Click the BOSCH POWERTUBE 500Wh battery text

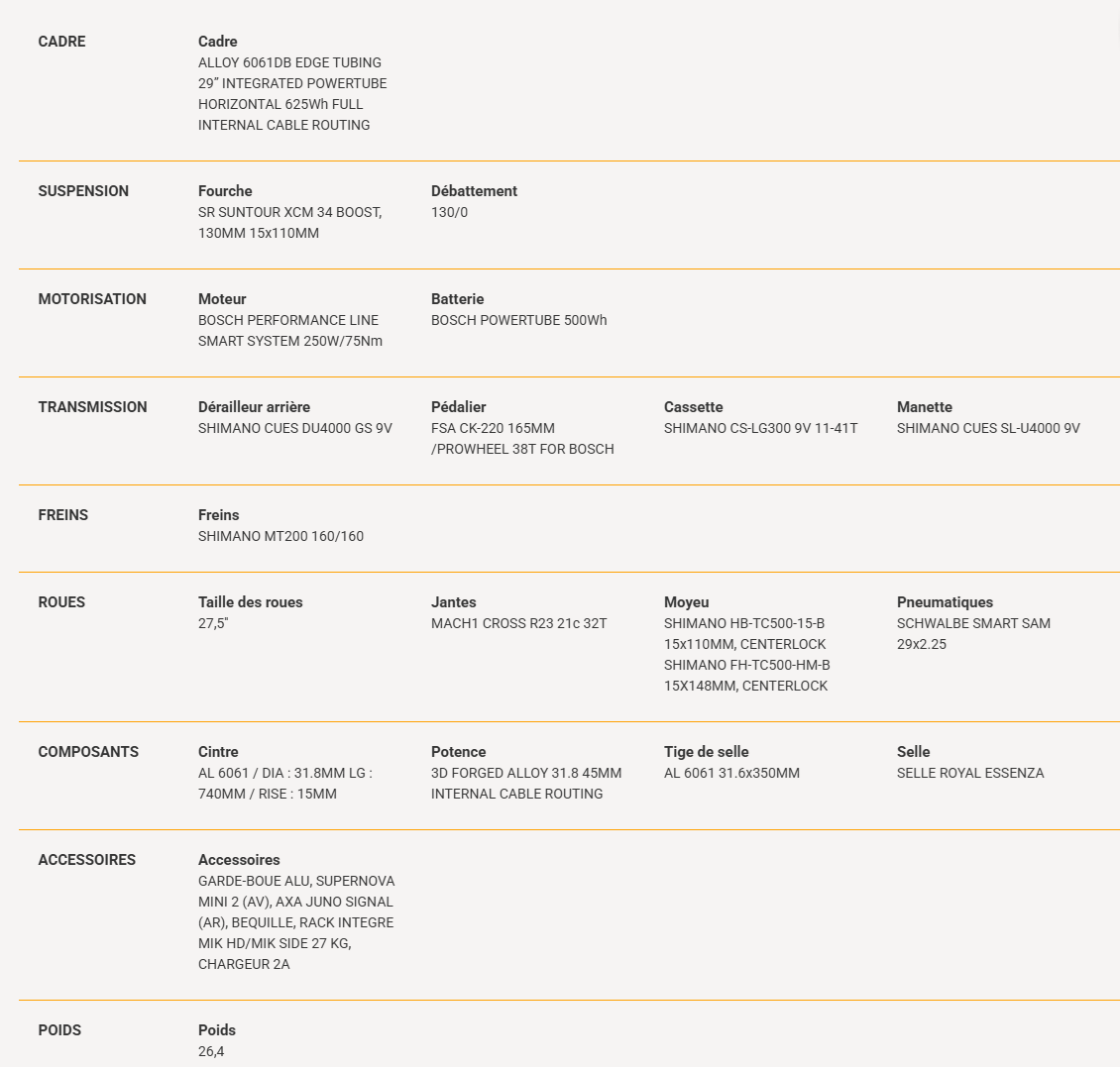coord(518,320)
